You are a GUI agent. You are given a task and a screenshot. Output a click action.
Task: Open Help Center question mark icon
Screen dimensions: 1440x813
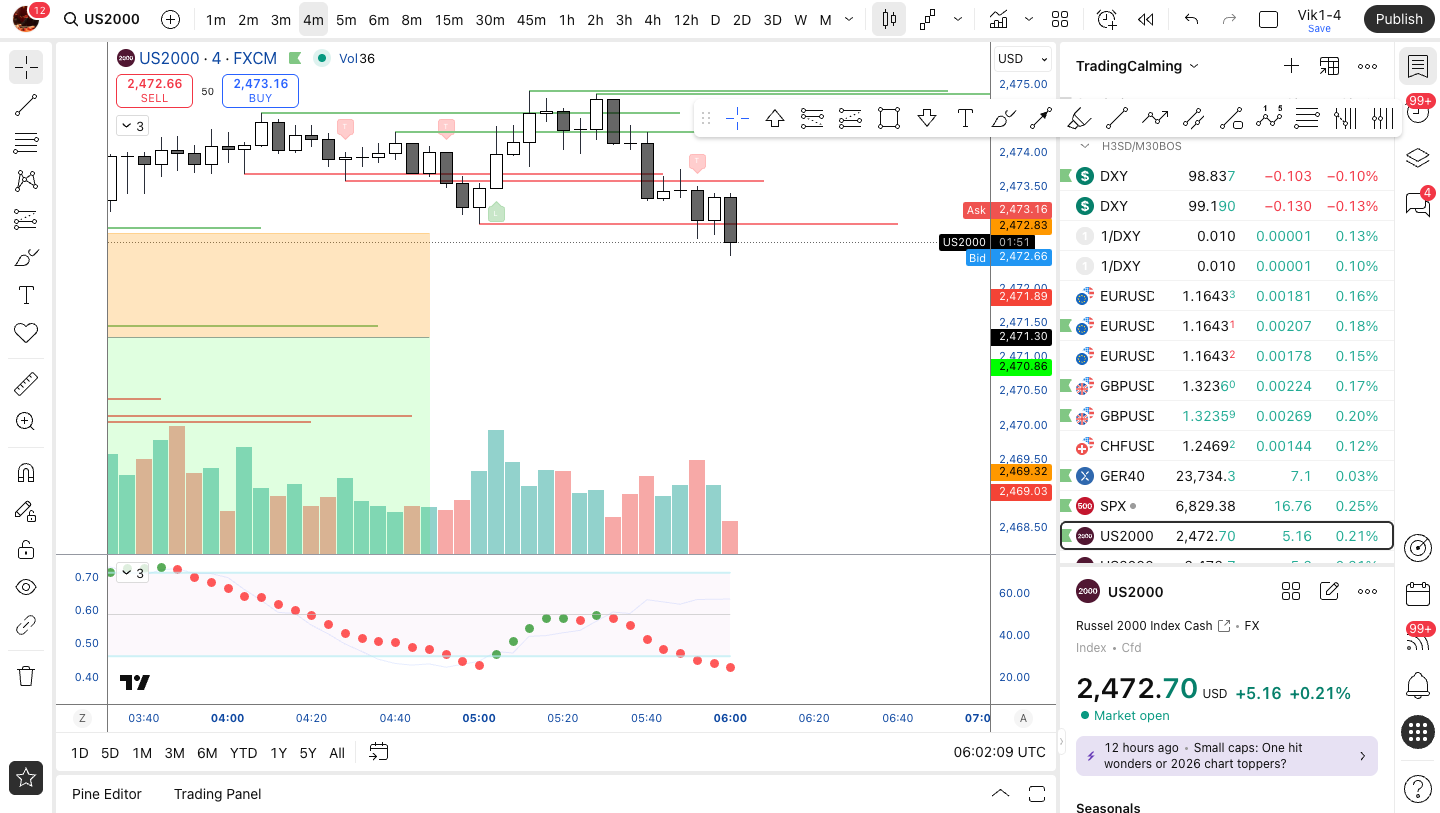[1417, 788]
